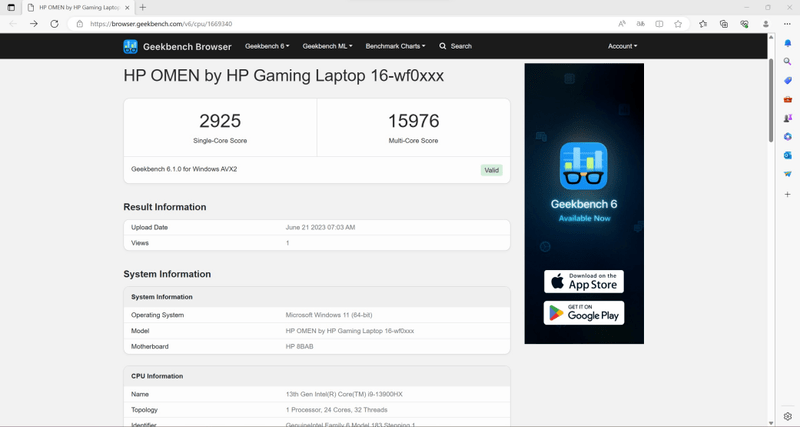The width and height of the screenshot is (800, 427).
Task: Open sidebar settings gear
Action: [x=788, y=416]
